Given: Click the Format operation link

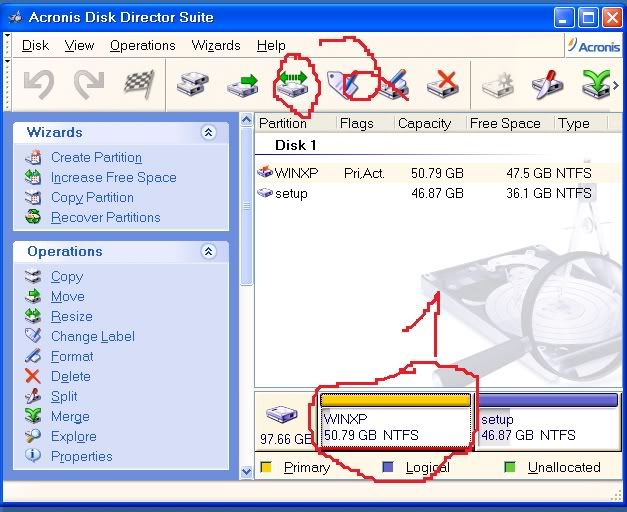Looking at the screenshot, I should pos(72,356).
